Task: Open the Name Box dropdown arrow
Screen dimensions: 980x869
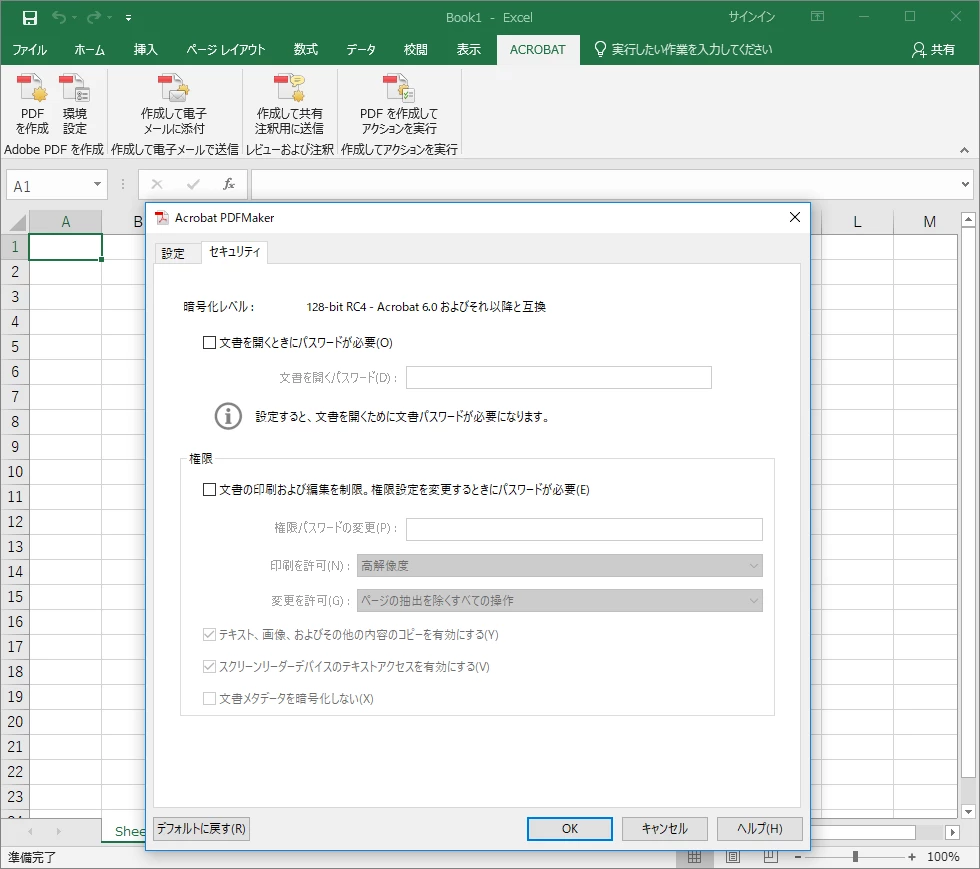Action: (x=98, y=184)
